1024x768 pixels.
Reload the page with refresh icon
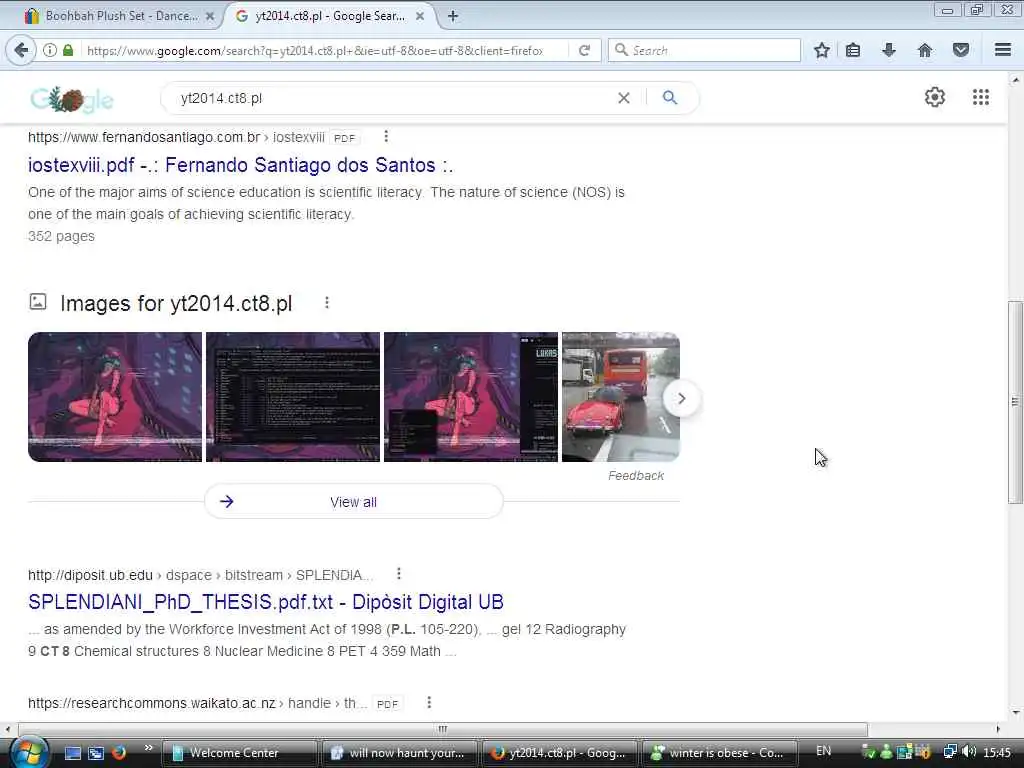click(584, 50)
